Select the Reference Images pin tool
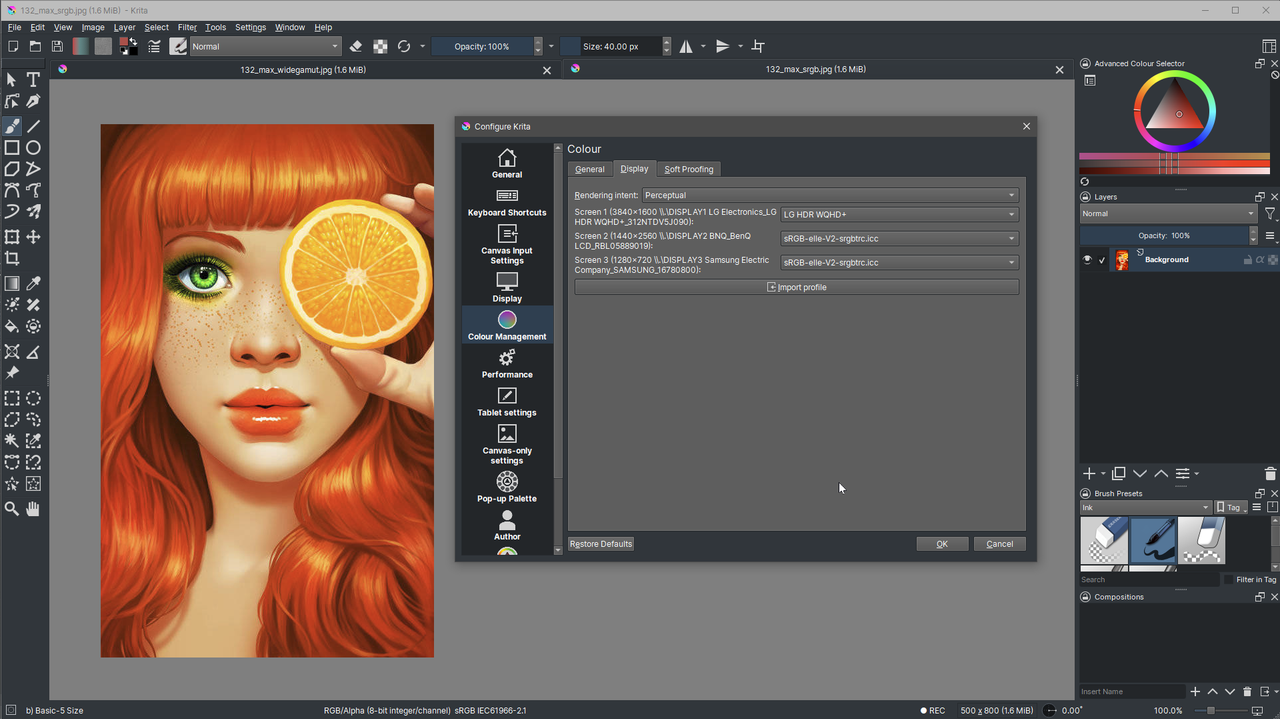Screen dimensions: 1280x719 point(12,372)
